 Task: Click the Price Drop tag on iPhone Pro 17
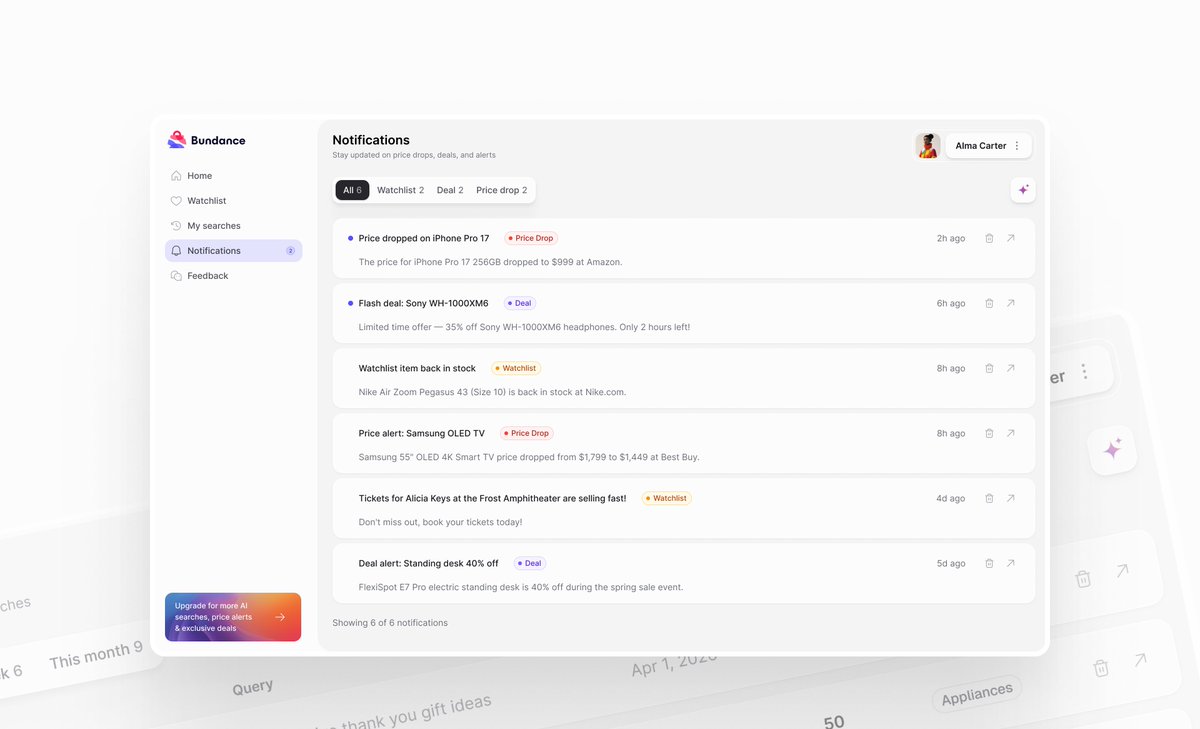pyautogui.click(x=531, y=238)
